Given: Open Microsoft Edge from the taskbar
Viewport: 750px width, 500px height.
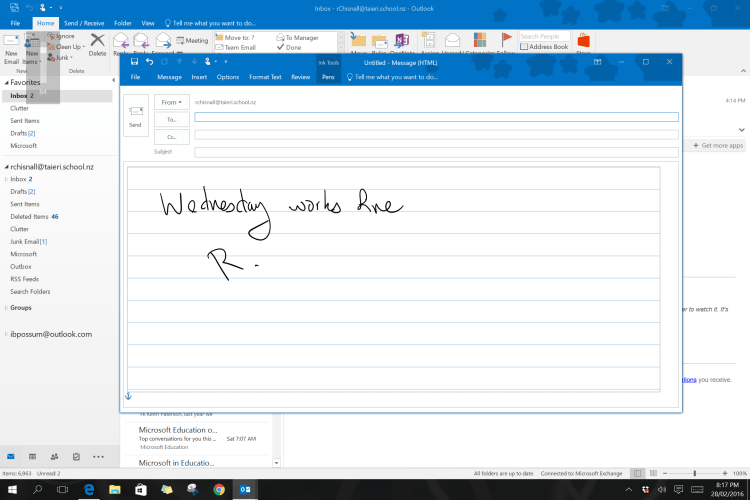Looking at the screenshot, I should (x=89, y=489).
